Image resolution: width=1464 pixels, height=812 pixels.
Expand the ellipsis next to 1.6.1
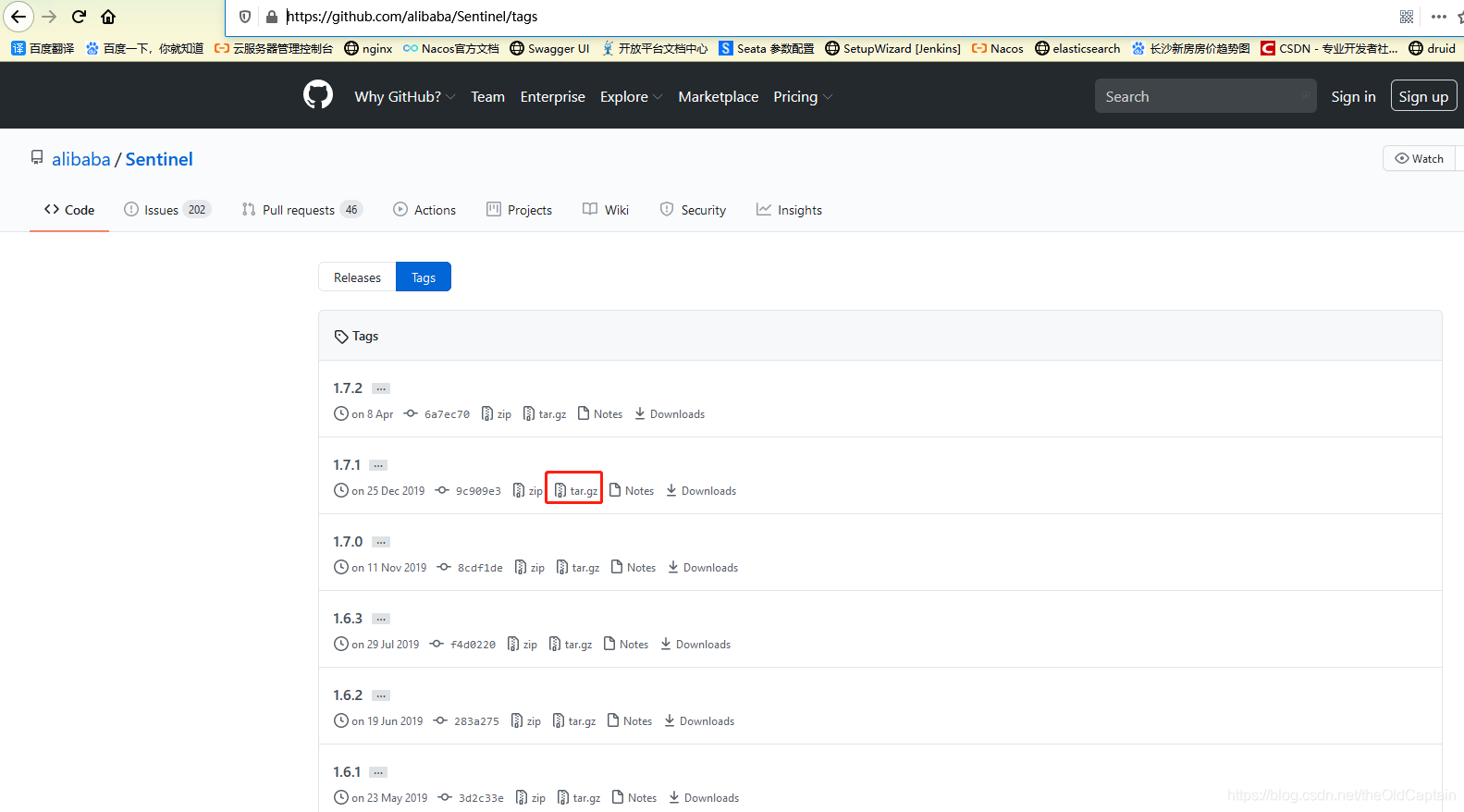tap(378, 773)
